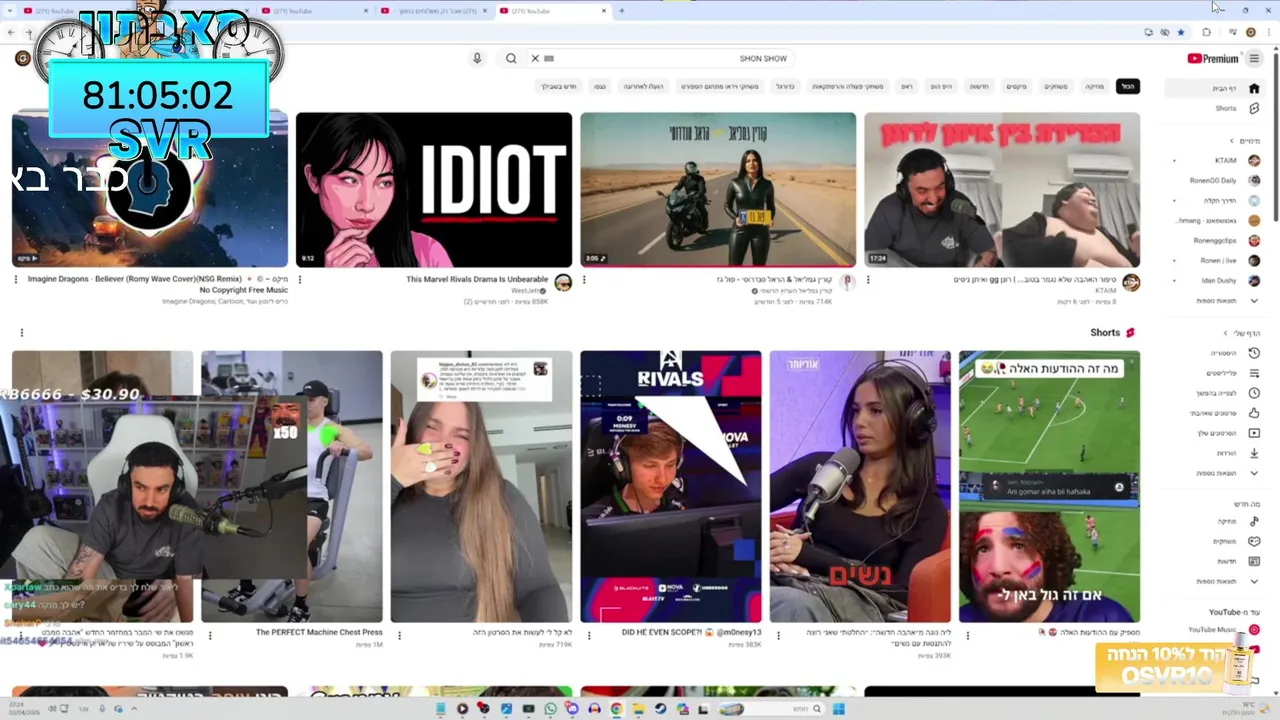Open WhatsApp from the taskbar
The height and width of the screenshot is (720, 1280).
pyautogui.click(x=550, y=709)
